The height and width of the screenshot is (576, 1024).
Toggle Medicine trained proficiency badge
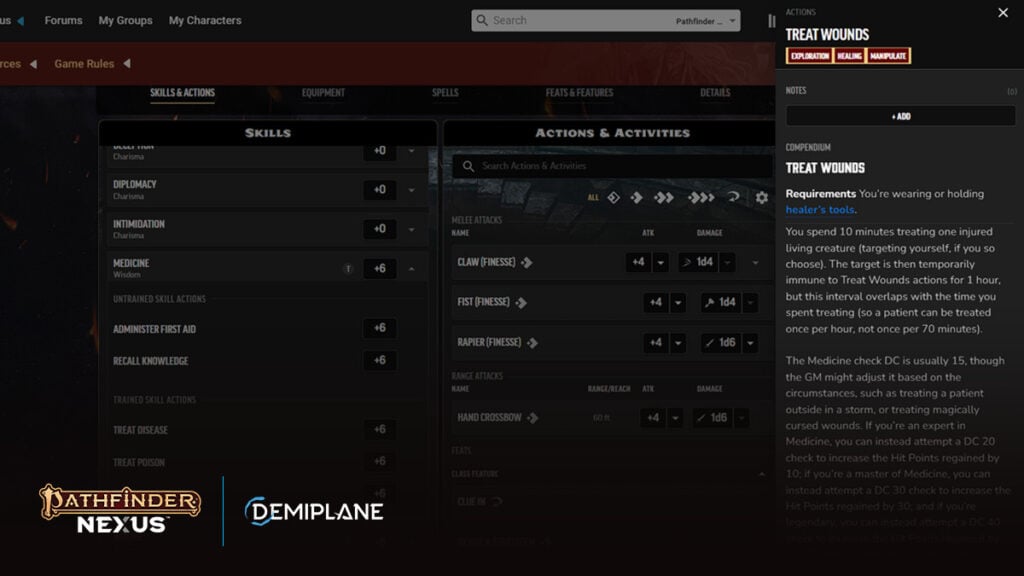[348, 268]
